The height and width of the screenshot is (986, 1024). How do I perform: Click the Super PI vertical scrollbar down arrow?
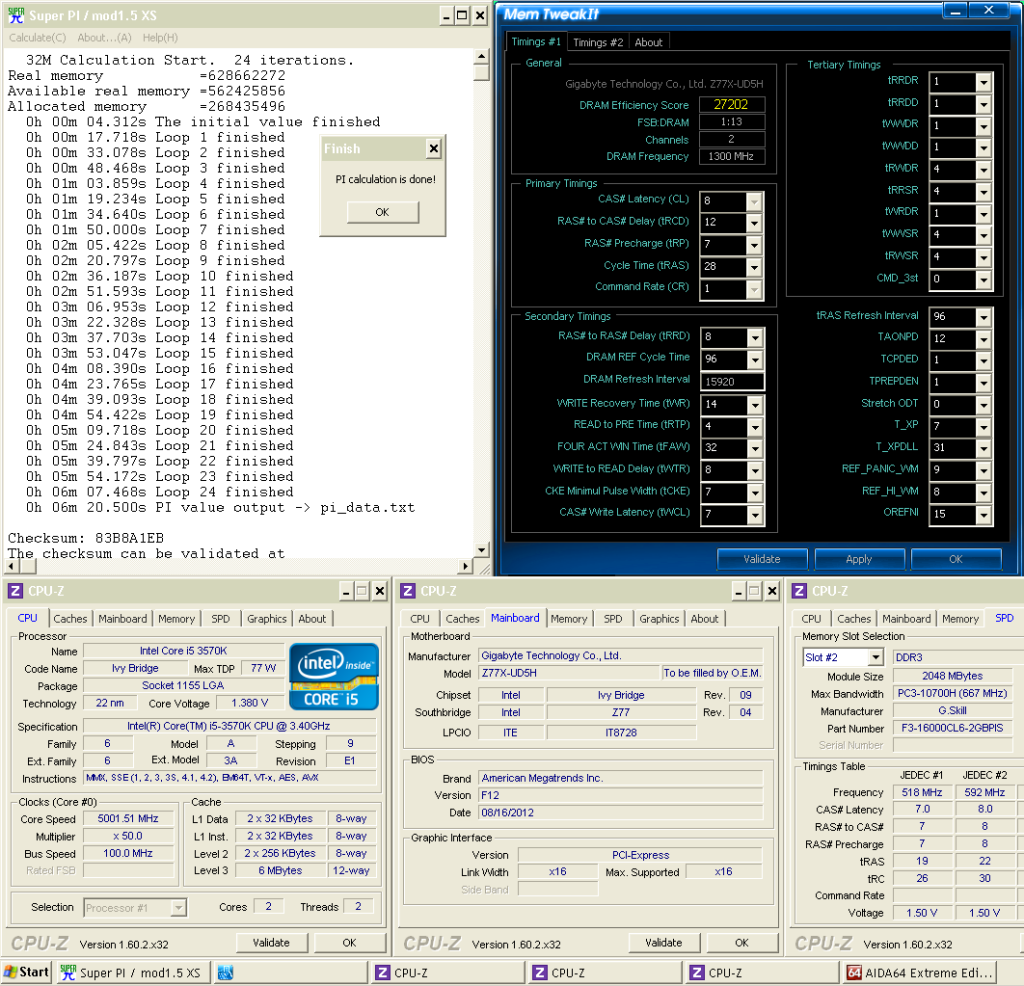tap(481, 549)
